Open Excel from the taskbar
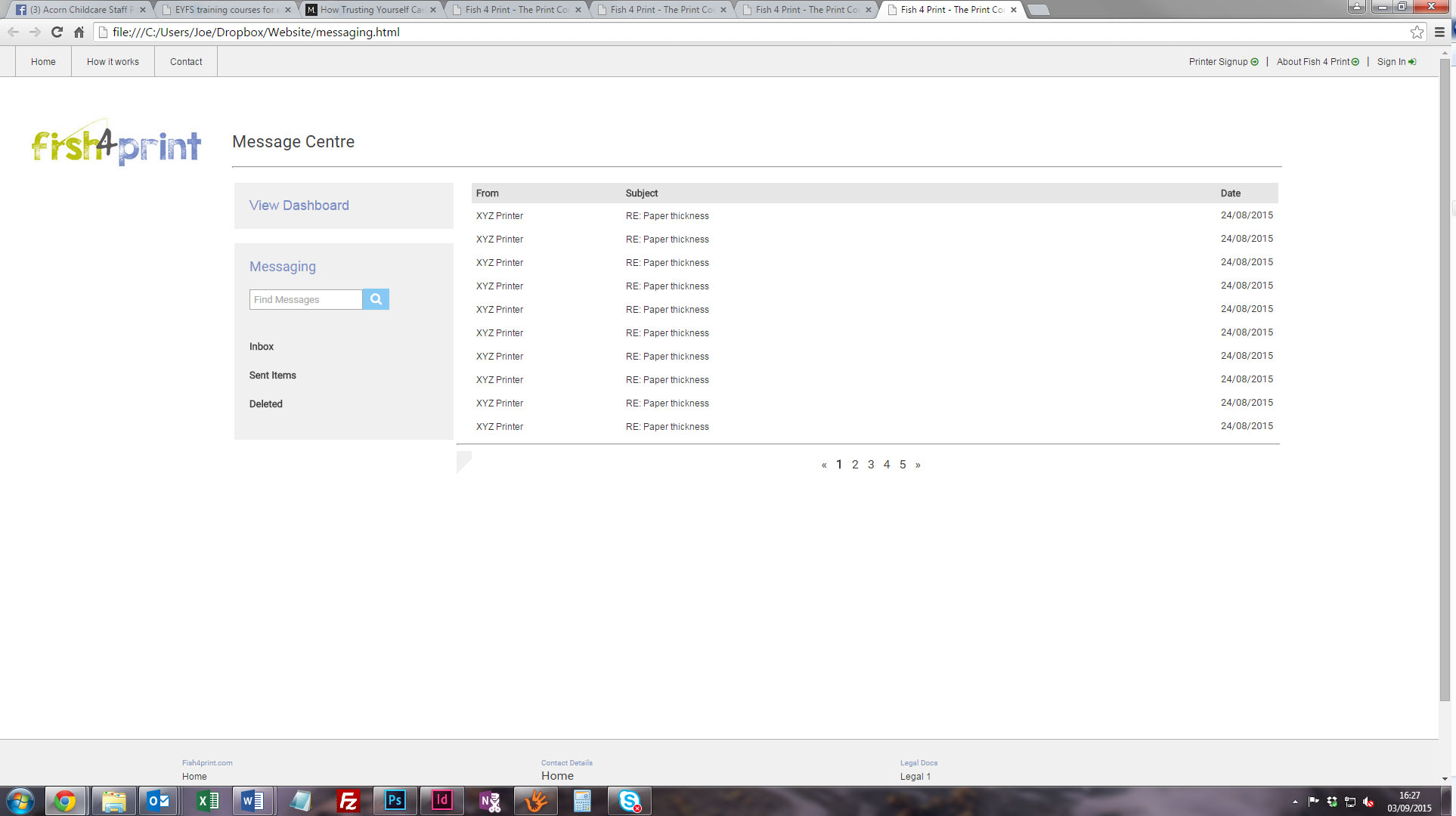Image resolution: width=1456 pixels, height=816 pixels. pos(207,801)
